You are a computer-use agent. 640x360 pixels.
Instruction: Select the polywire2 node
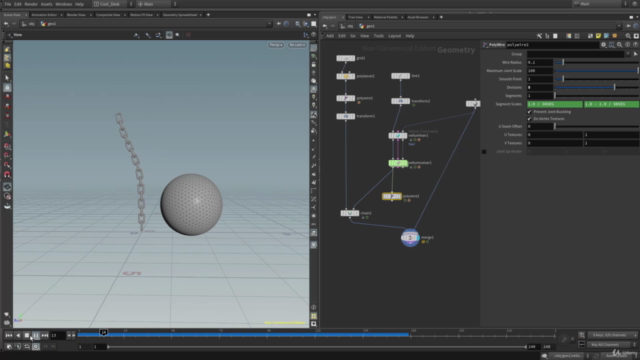pyautogui.click(x=392, y=196)
